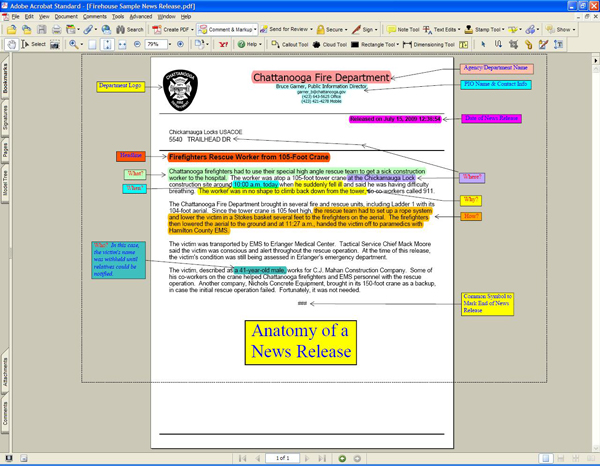This screenshot has height=466, width=600.
Task: Click the Save floppy disk icon
Action: (x=42, y=29)
